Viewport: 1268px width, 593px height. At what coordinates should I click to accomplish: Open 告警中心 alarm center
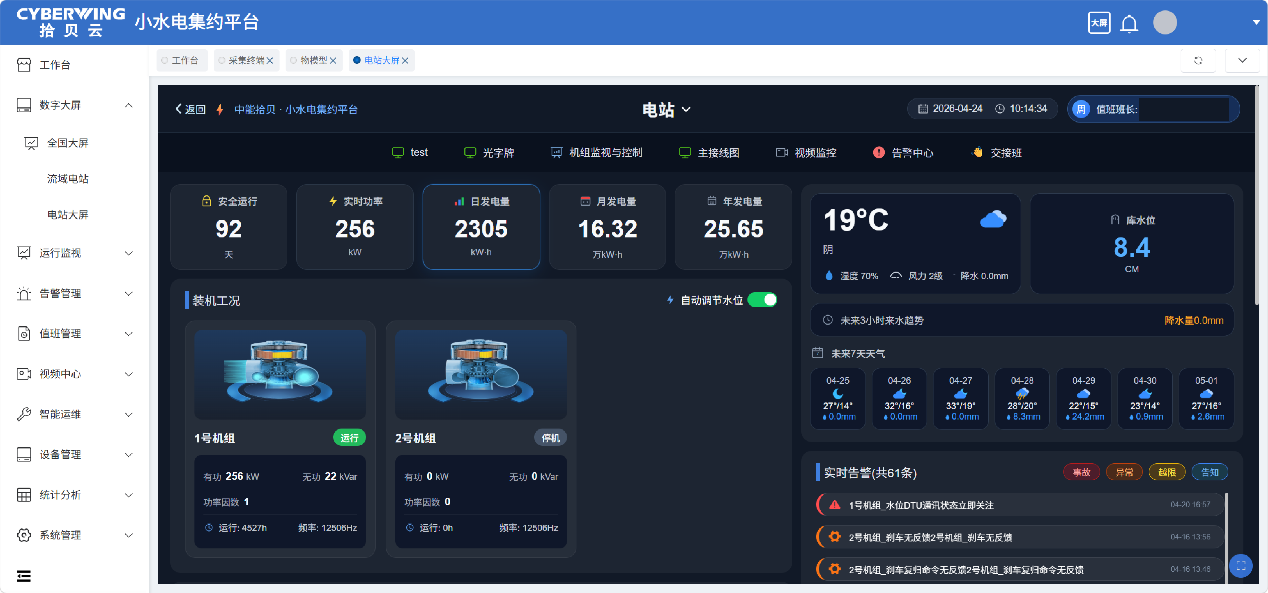pos(903,153)
